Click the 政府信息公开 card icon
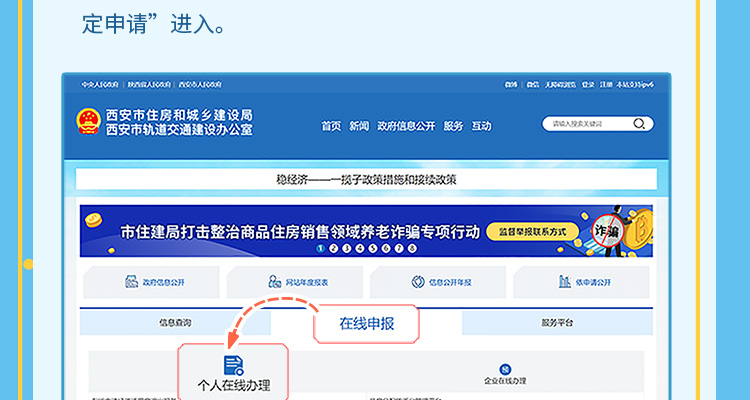This screenshot has height=400, width=750. pyautogui.click(x=132, y=282)
